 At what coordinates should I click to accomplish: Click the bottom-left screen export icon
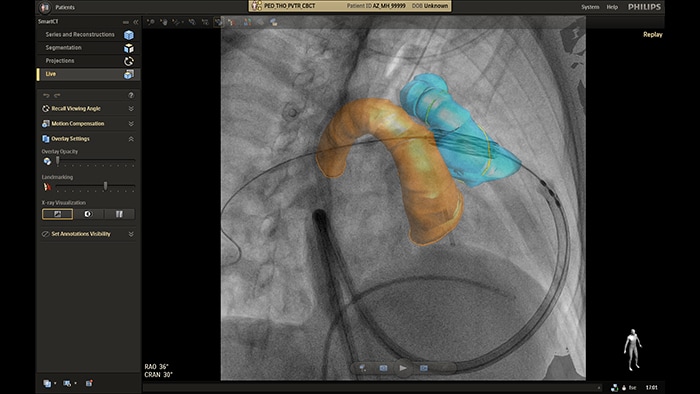pyautogui.click(x=67, y=383)
